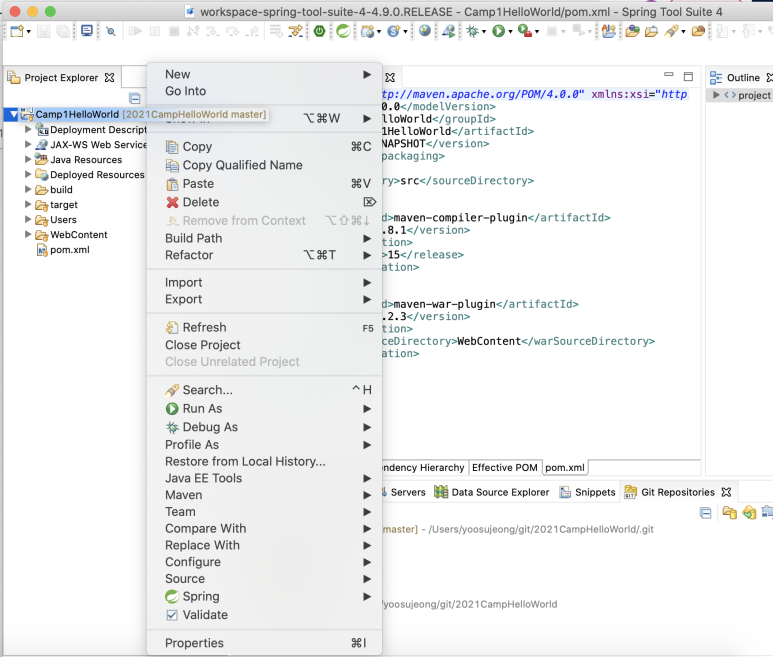Expand the Deployment Descriptor node

28,129
